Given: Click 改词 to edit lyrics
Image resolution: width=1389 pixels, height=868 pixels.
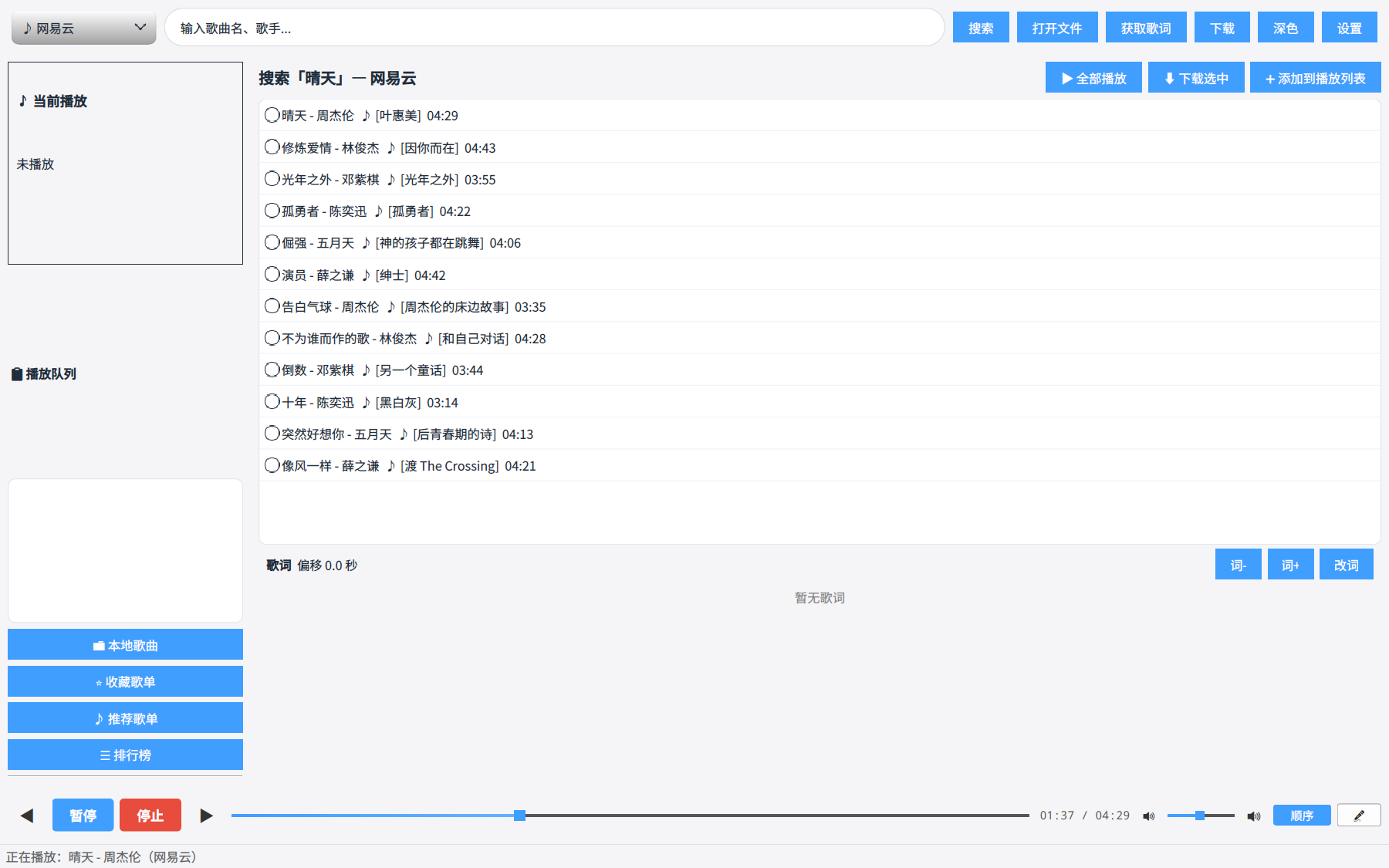Looking at the screenshot, I should coord(1347,565).
